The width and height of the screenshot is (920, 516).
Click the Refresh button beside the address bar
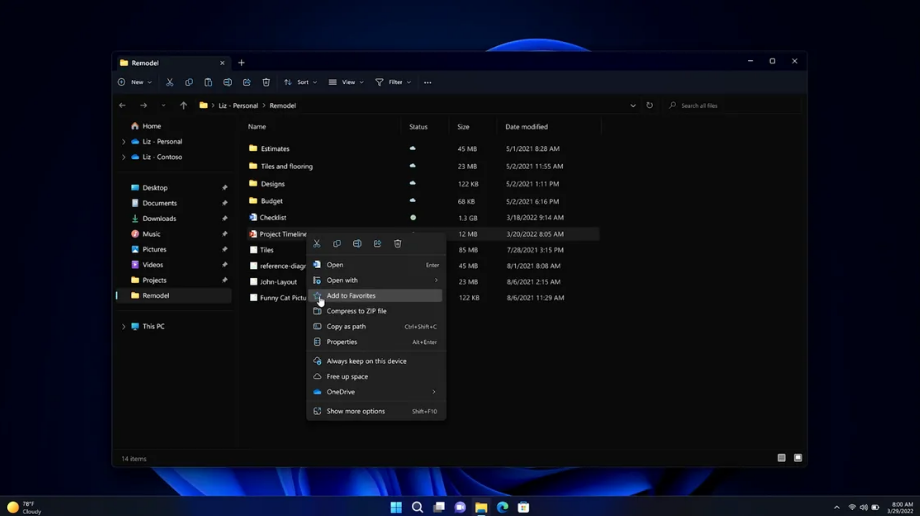pos(649,105)
